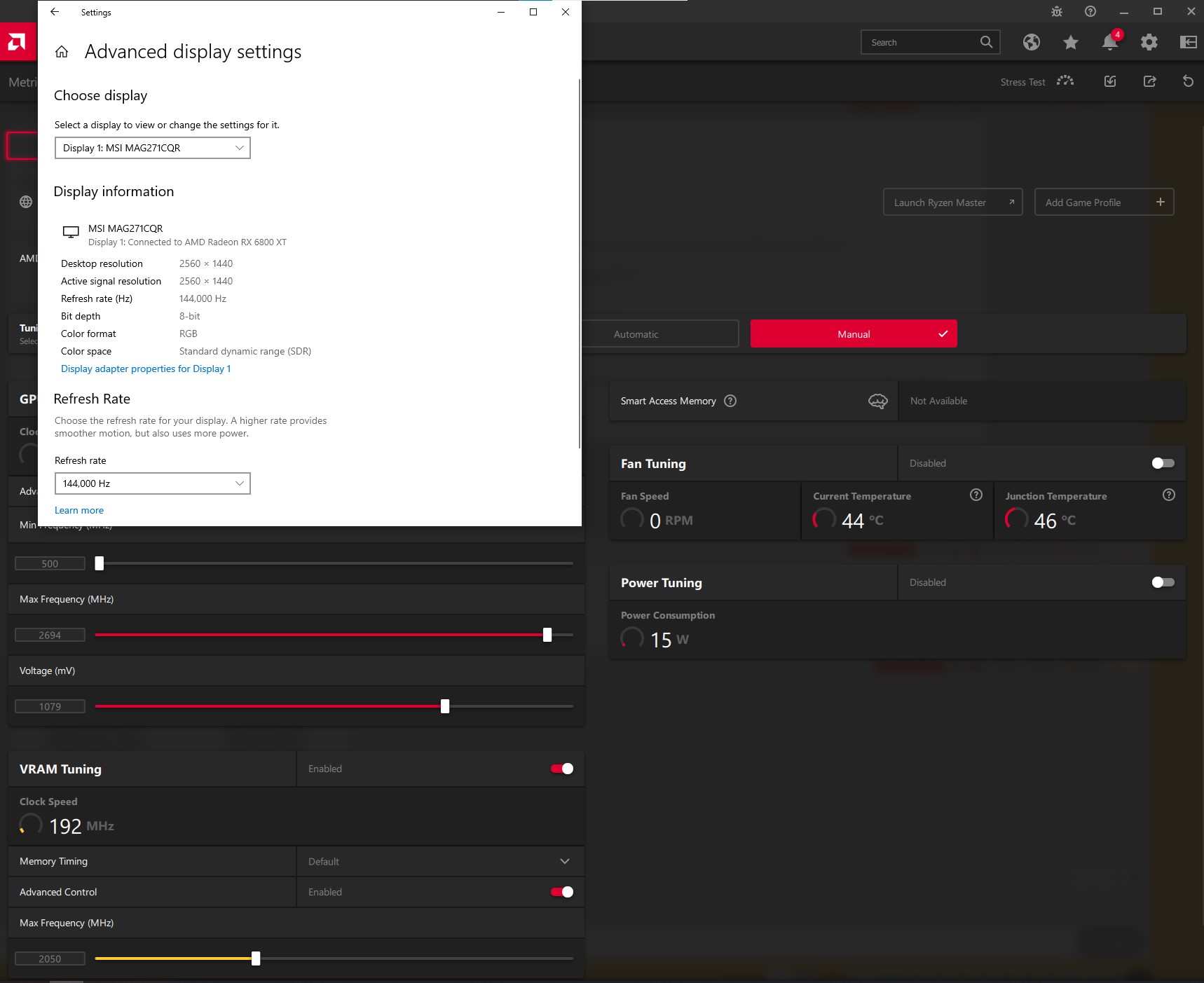
Task: Click Current Temperature help icon
Action: 976,495
